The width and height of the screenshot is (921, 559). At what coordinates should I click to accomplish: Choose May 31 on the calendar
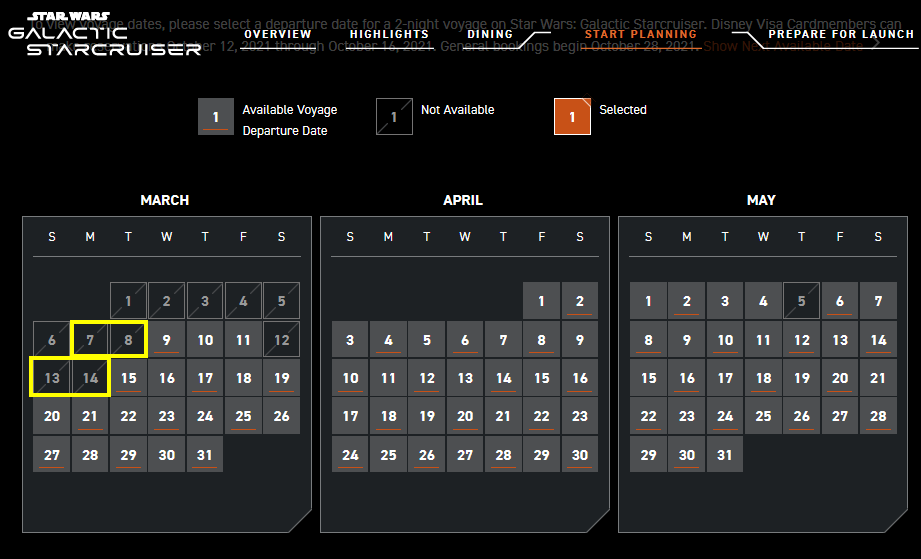(725, 455)
